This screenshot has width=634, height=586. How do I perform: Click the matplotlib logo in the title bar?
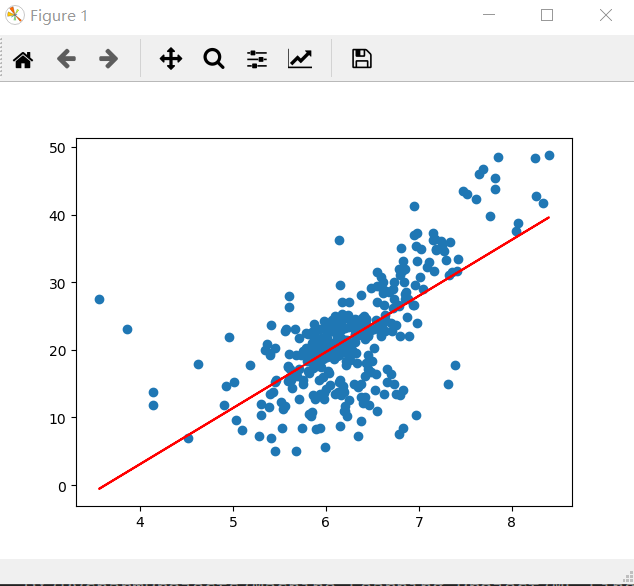15,15
